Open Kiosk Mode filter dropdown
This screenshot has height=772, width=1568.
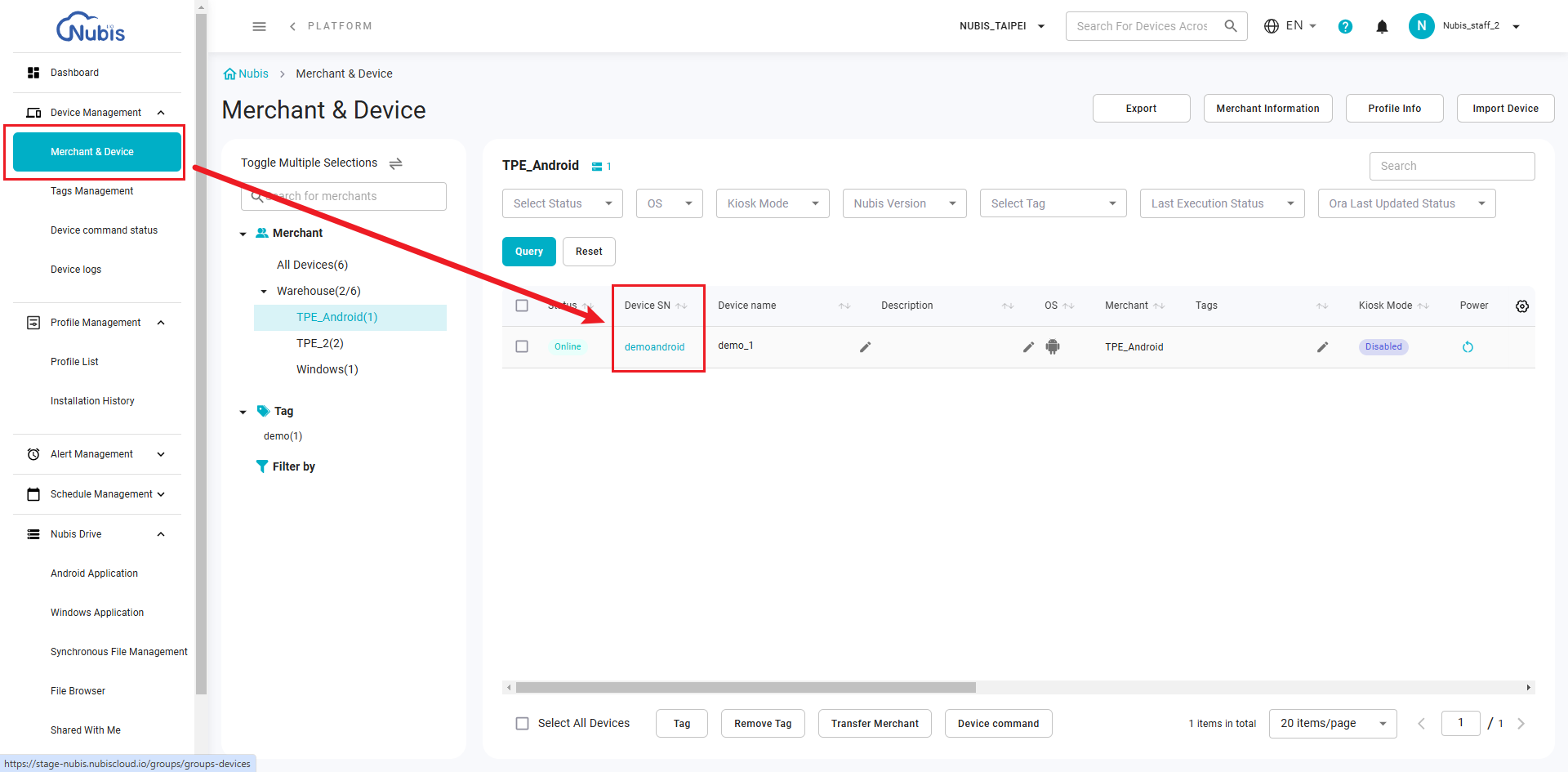[773, 203]
